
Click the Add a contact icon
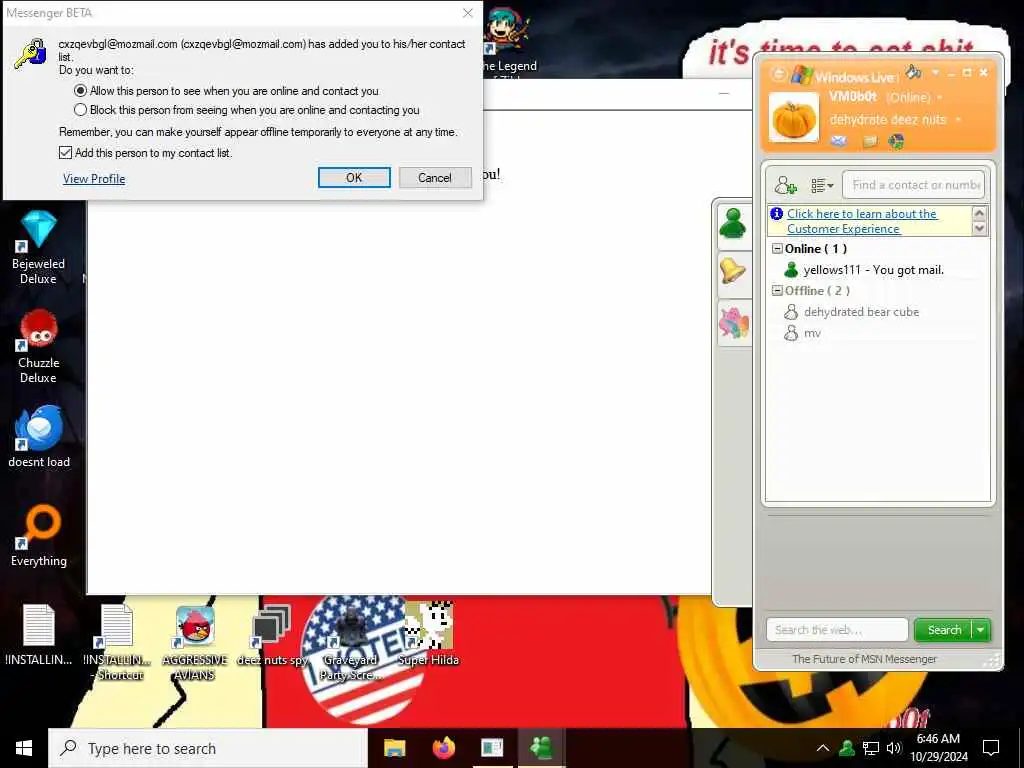click(x=785, y=185)
